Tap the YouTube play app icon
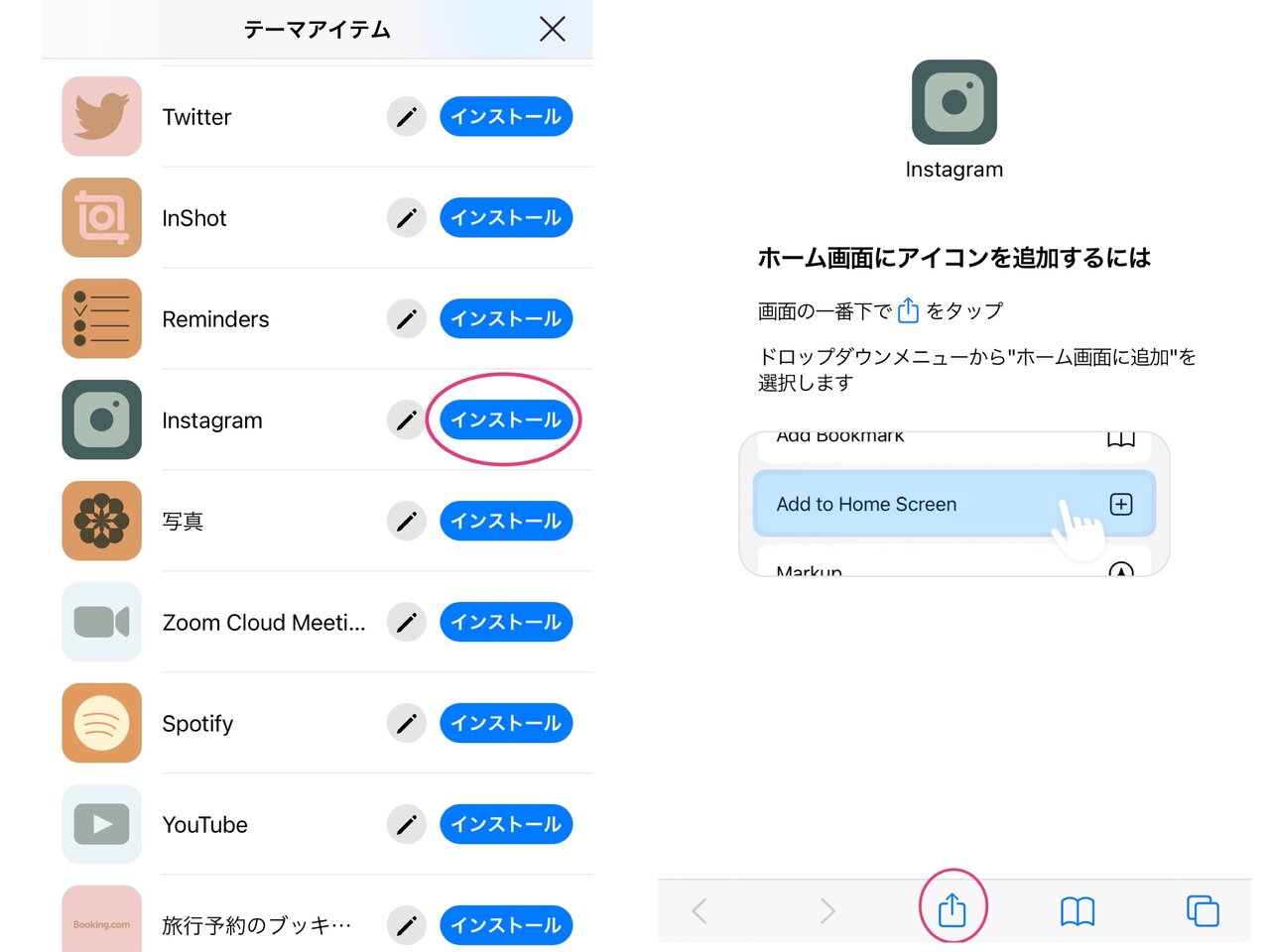 pos(101,824)
